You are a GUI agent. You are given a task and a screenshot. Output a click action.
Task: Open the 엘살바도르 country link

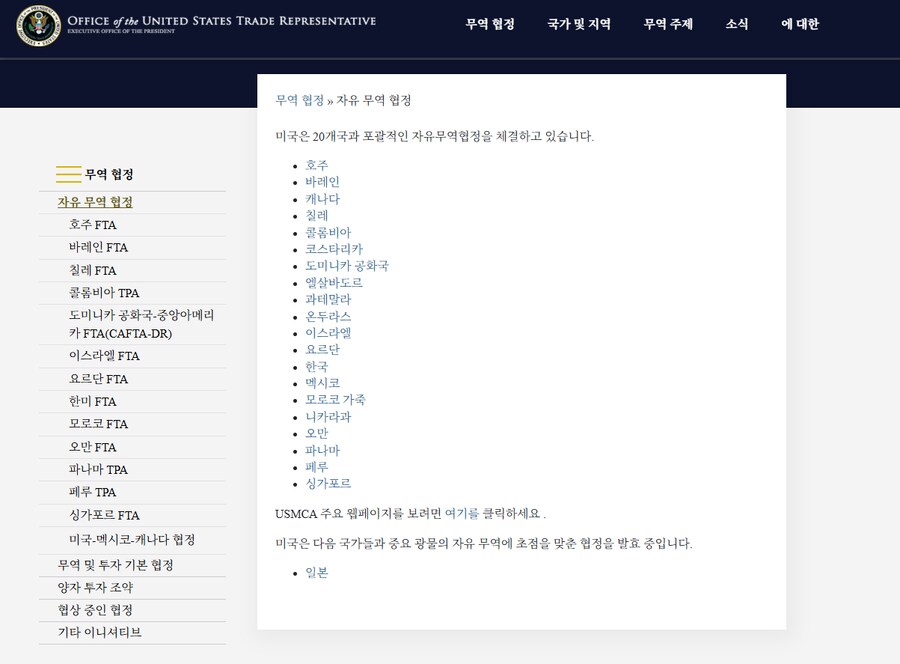[x=334, y=283]
